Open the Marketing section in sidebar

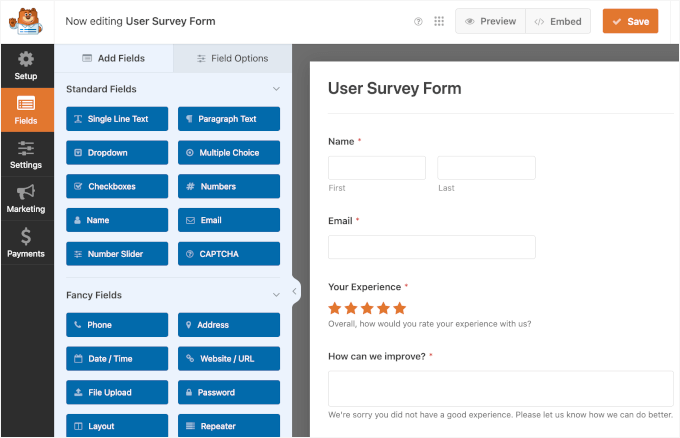pos(26,199)
